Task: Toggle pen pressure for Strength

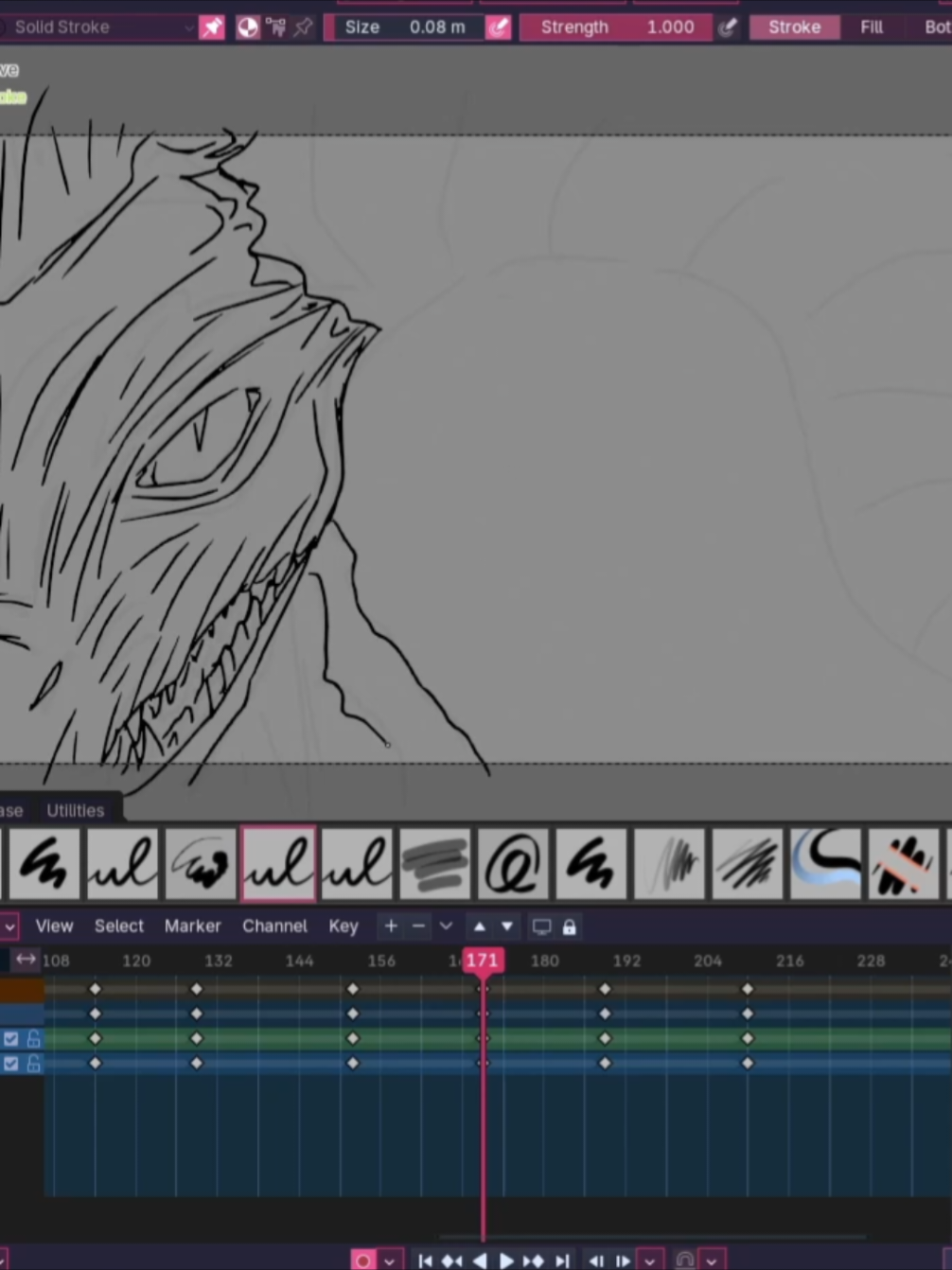Action: tap(727, 27)
